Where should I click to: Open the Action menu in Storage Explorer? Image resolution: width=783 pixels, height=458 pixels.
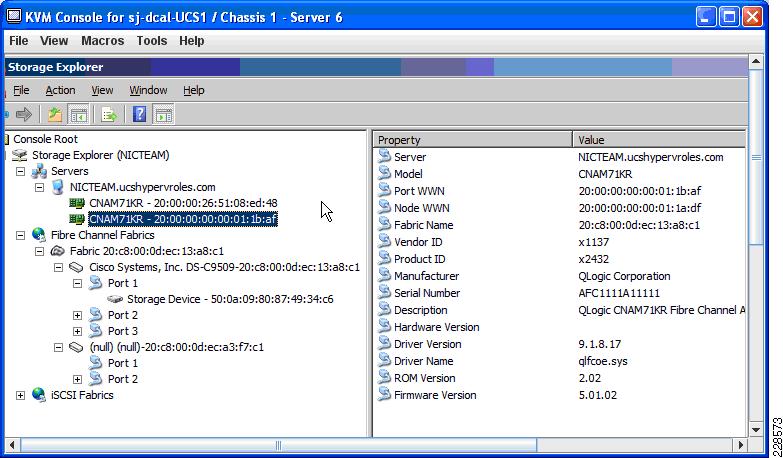point(60,90)
